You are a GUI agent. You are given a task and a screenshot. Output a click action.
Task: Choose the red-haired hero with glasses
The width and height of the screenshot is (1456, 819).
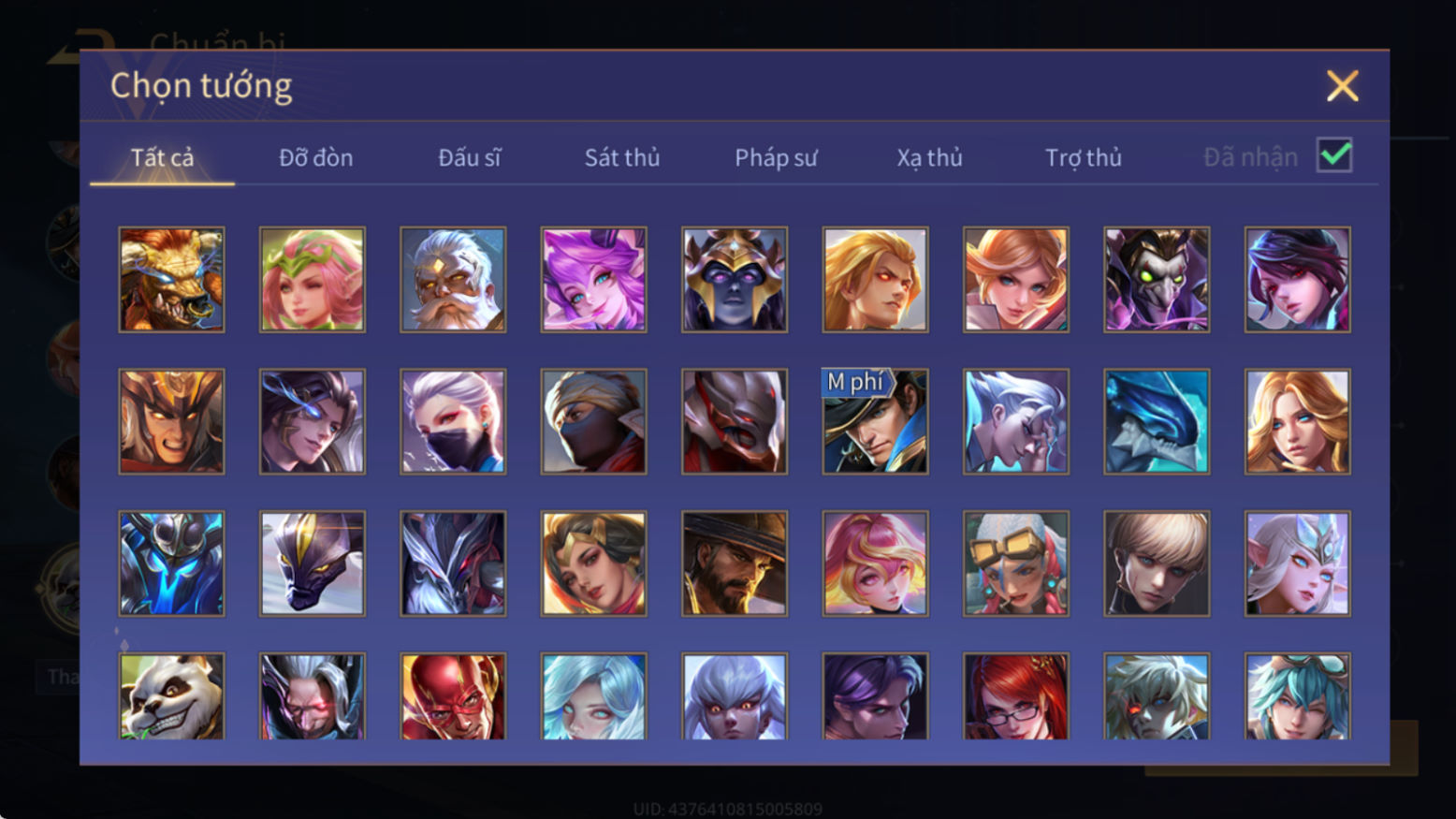[x=1016, y=696]
